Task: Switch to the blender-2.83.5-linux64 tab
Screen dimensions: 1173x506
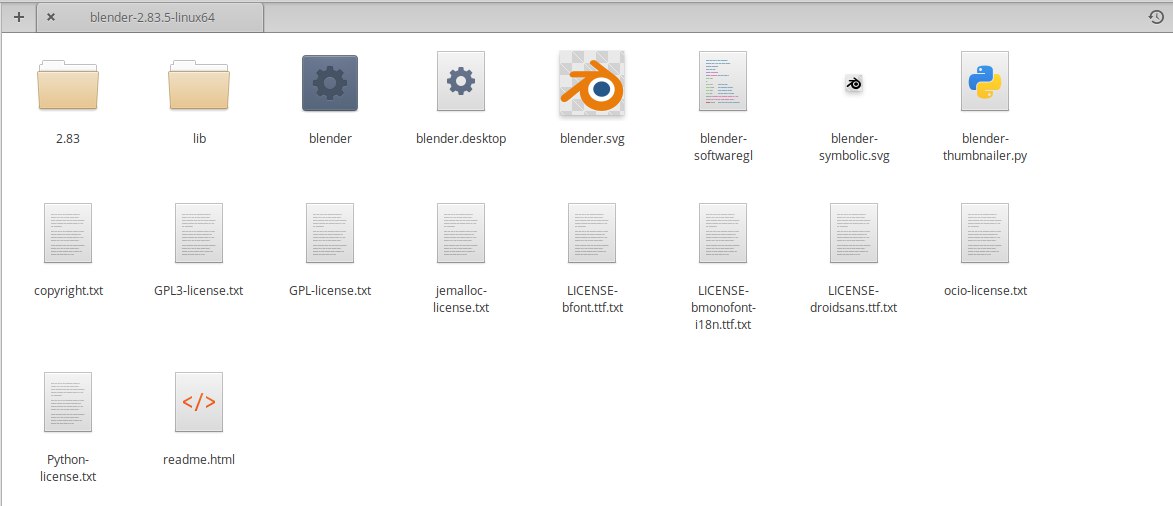Action: (x=150, y=17)
